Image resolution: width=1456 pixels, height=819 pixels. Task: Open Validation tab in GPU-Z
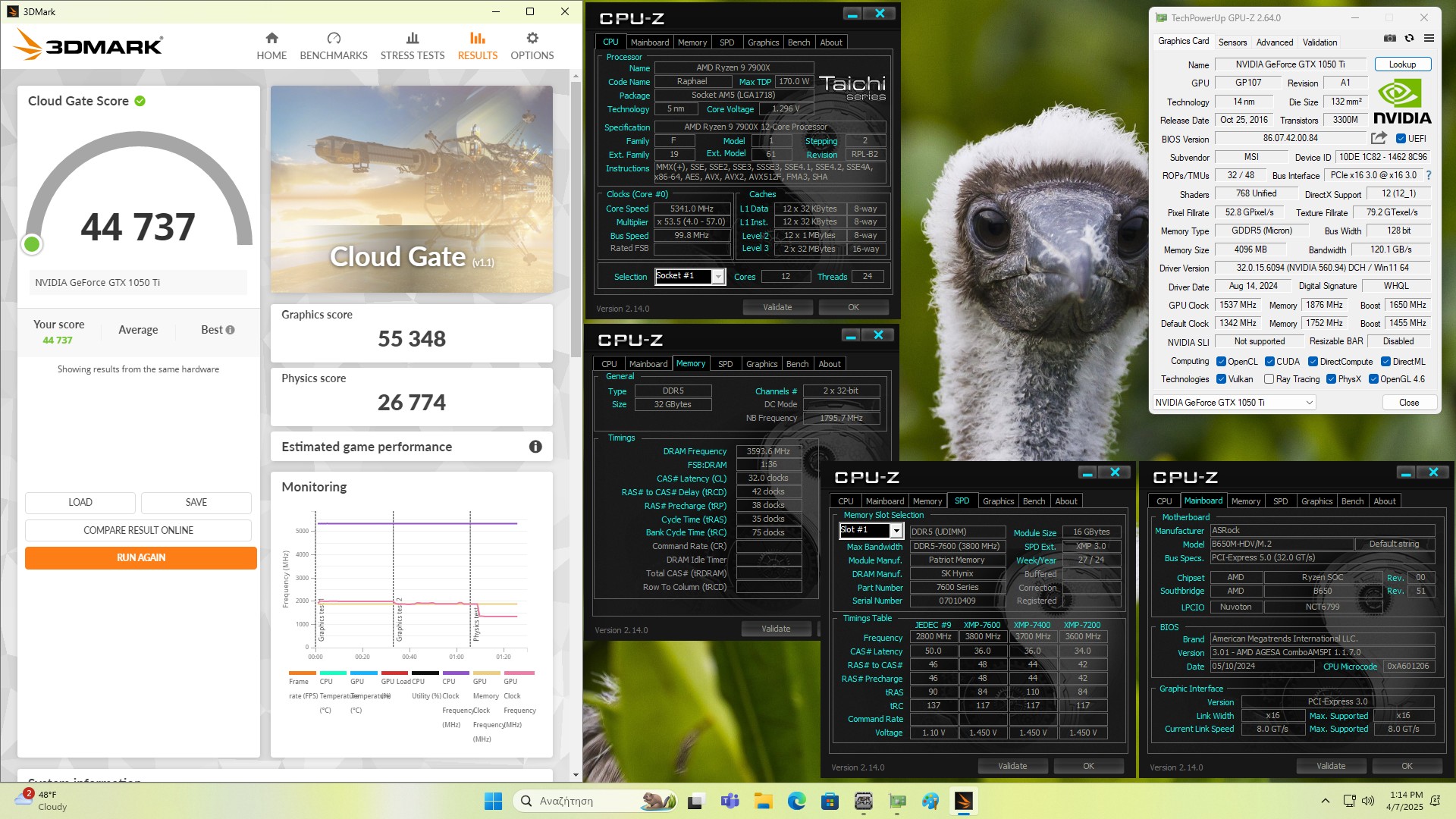click(1319, 42)
